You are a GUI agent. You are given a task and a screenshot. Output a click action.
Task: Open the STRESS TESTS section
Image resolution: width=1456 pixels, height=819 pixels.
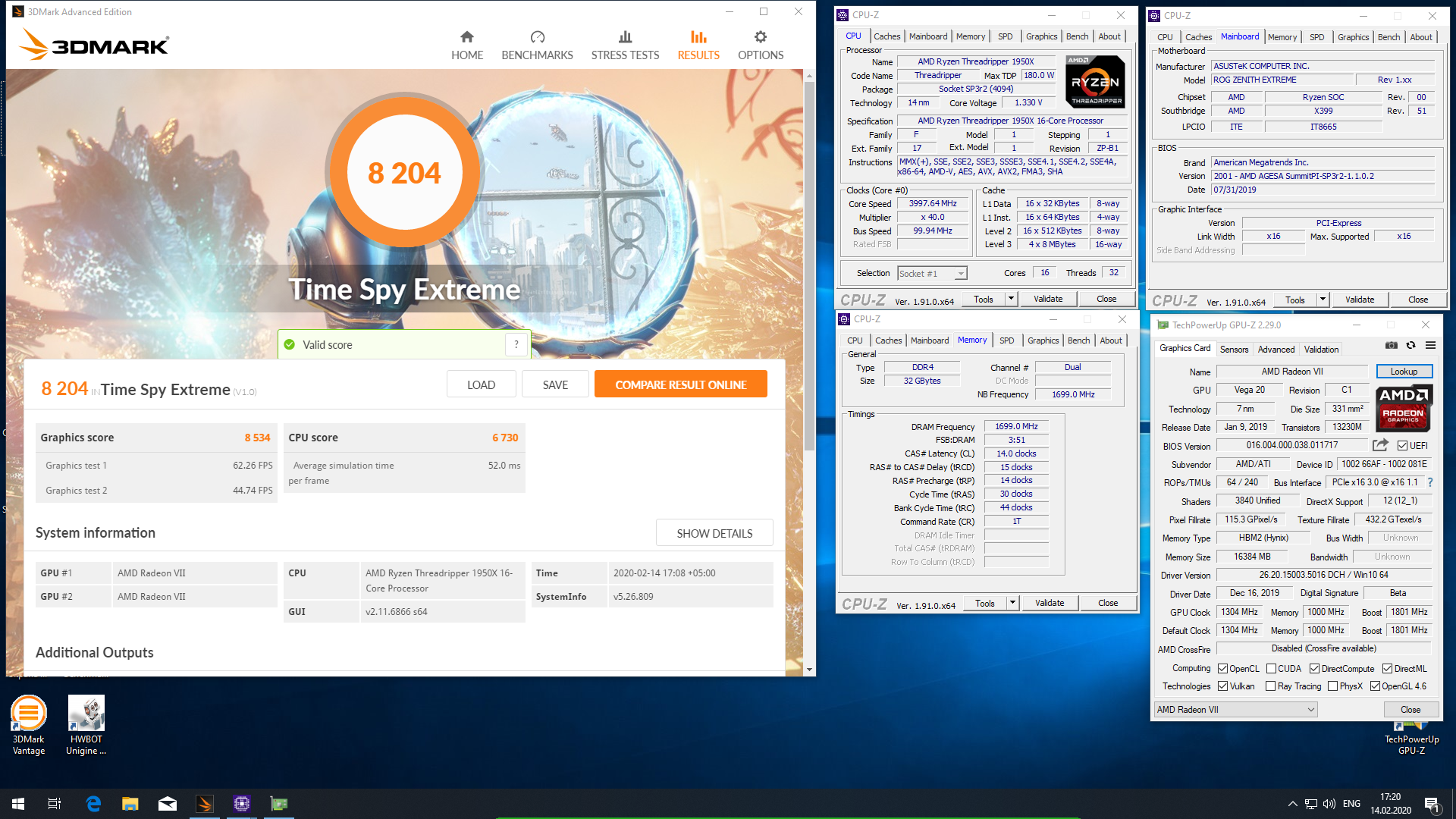pos(625,45)
